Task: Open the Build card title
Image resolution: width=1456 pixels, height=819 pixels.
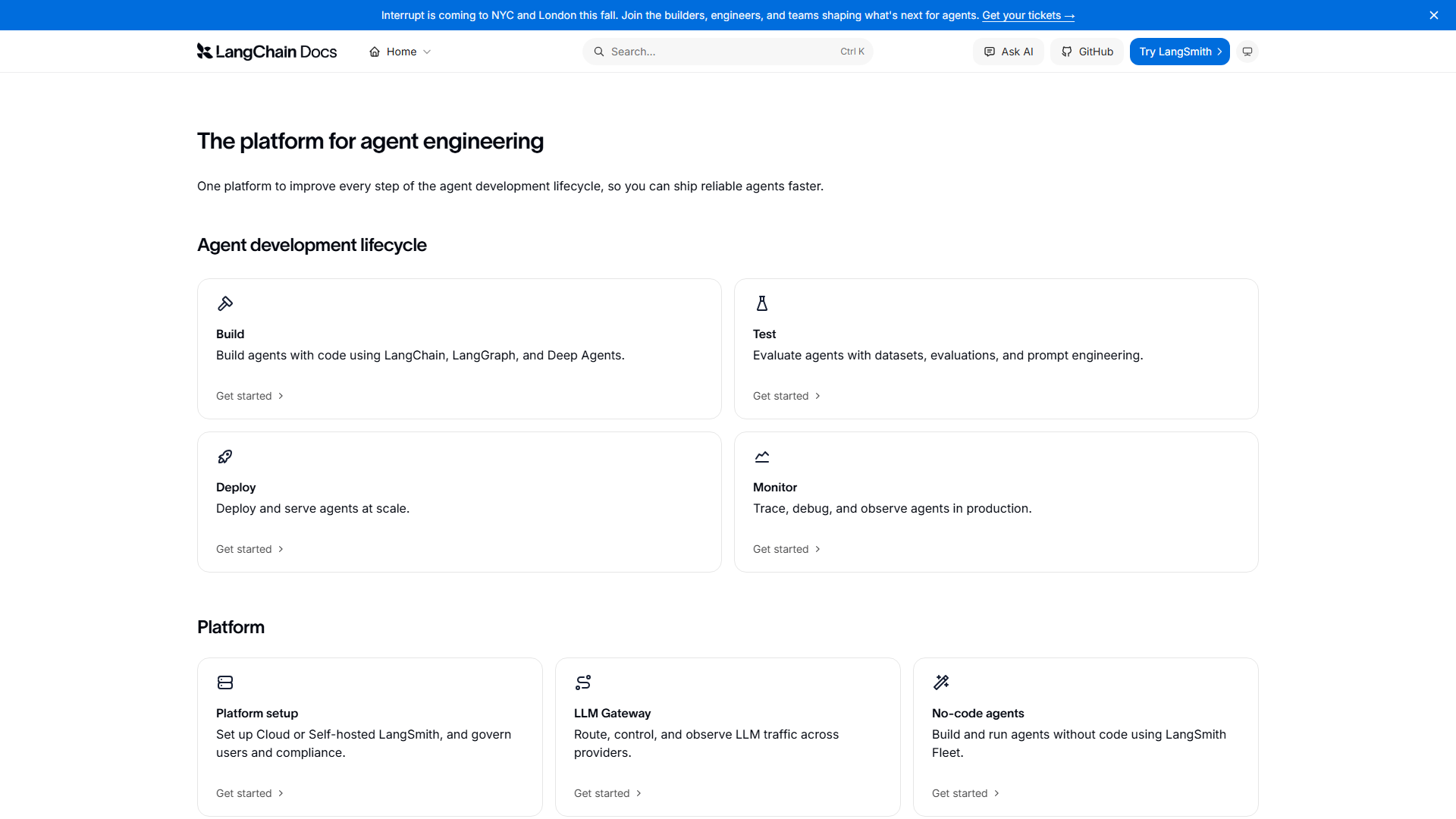Action: tap(230, 334)
